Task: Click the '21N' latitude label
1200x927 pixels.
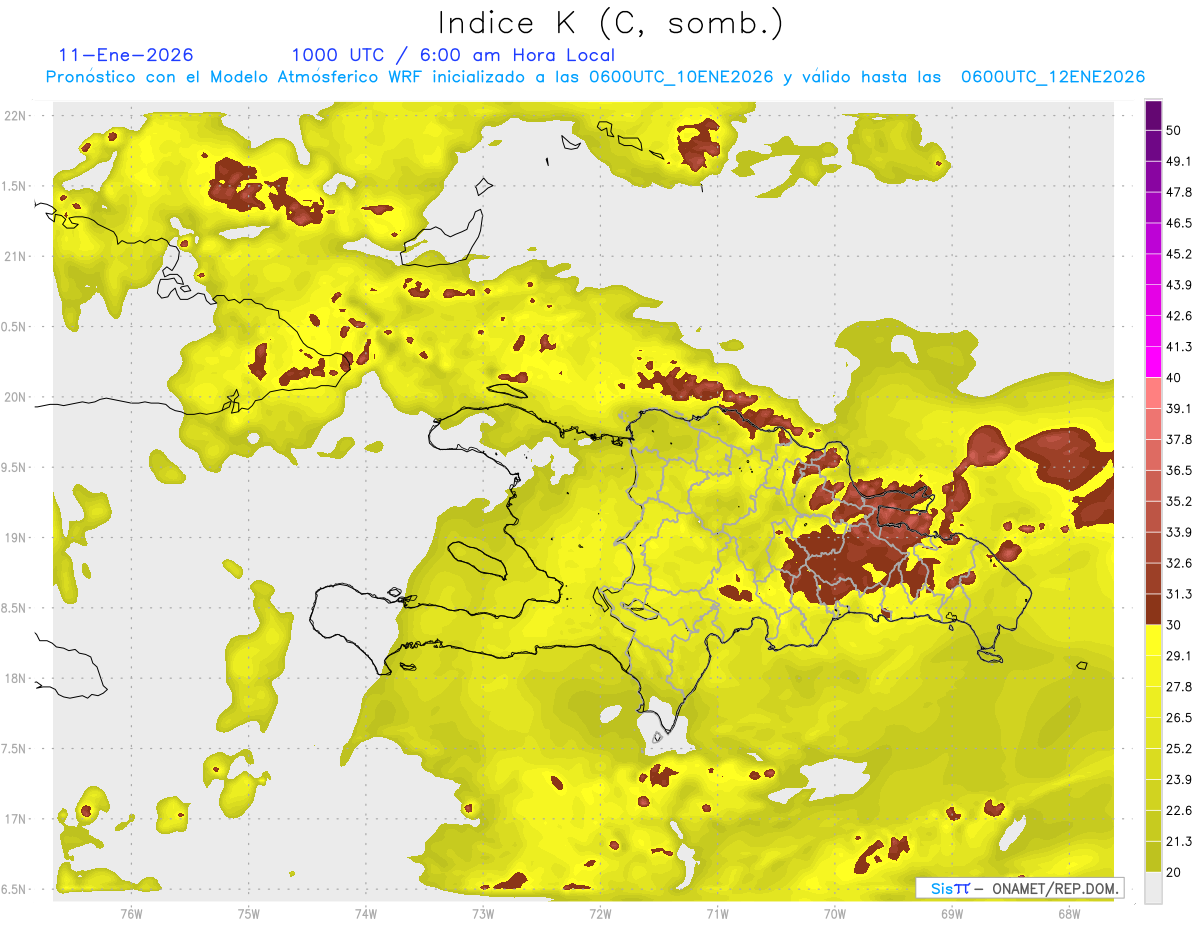Action: pyautogui.click(x=14, y=256)
